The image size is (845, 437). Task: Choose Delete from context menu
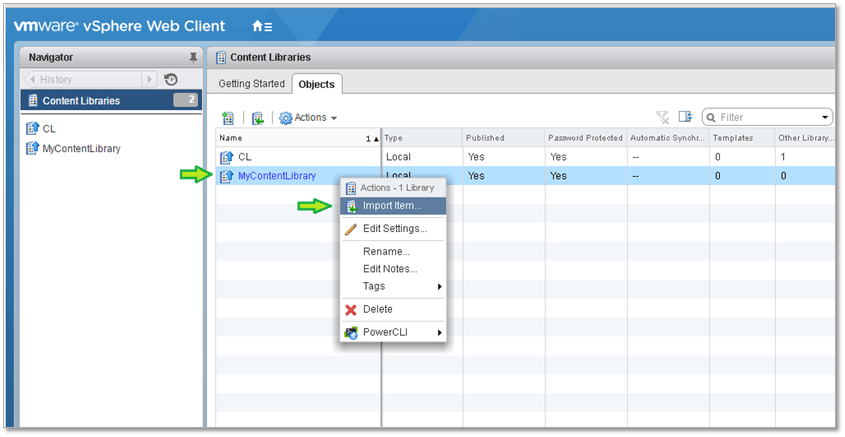(x=393, y=309)
